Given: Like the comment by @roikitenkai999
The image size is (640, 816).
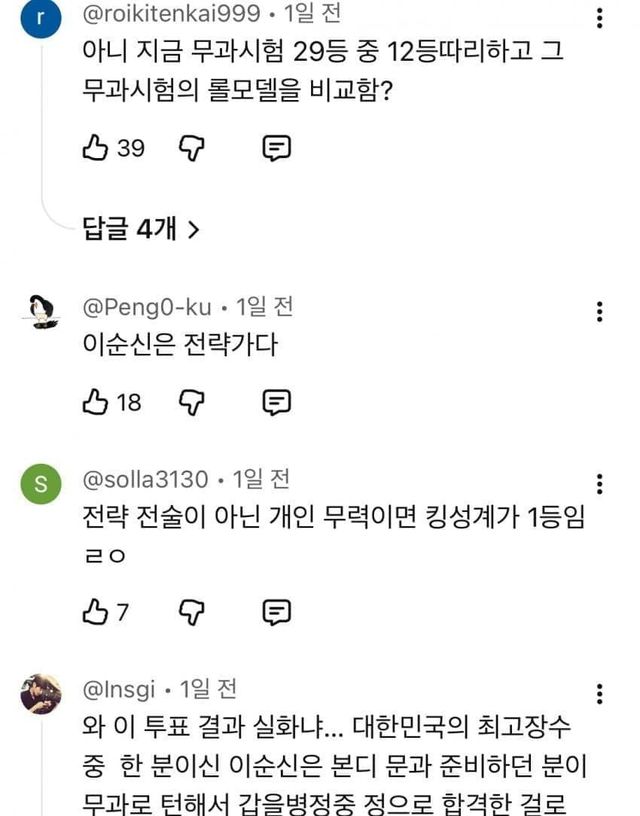Looking at the screenshot, I should coord(95,149).
